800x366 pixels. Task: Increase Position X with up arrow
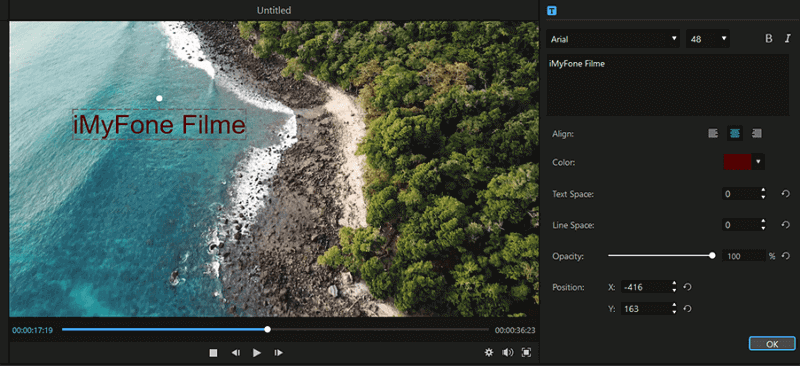pyautogui.click(x=674, y=284)
